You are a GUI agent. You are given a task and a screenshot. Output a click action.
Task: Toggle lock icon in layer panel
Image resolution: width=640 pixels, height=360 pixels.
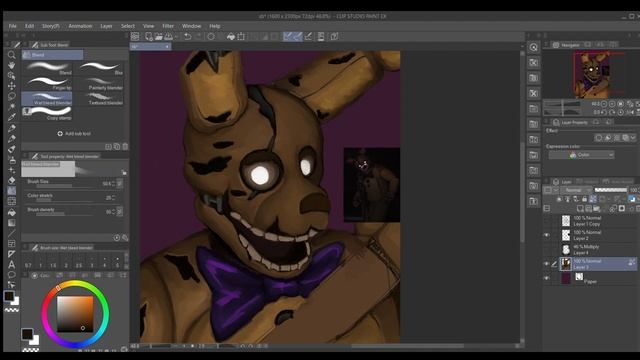tap(584, 199)
